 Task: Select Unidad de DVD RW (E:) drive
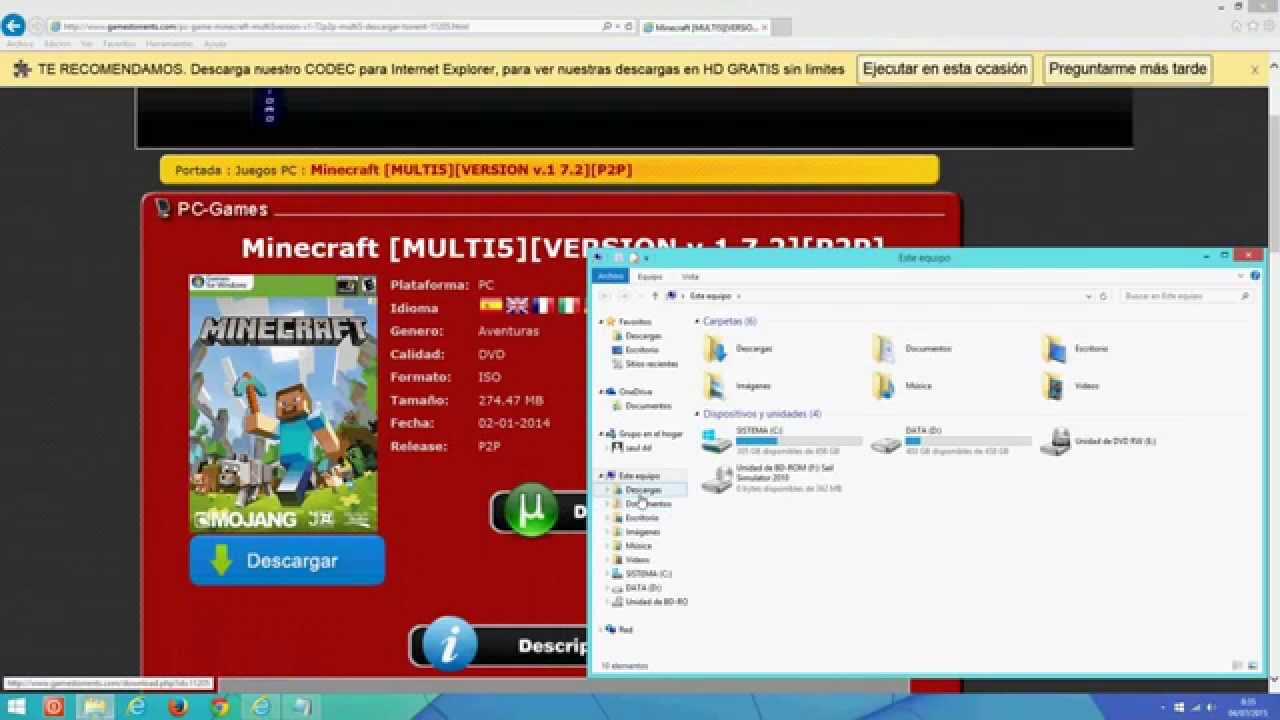pyautogui.click(x=1098, y=441)
